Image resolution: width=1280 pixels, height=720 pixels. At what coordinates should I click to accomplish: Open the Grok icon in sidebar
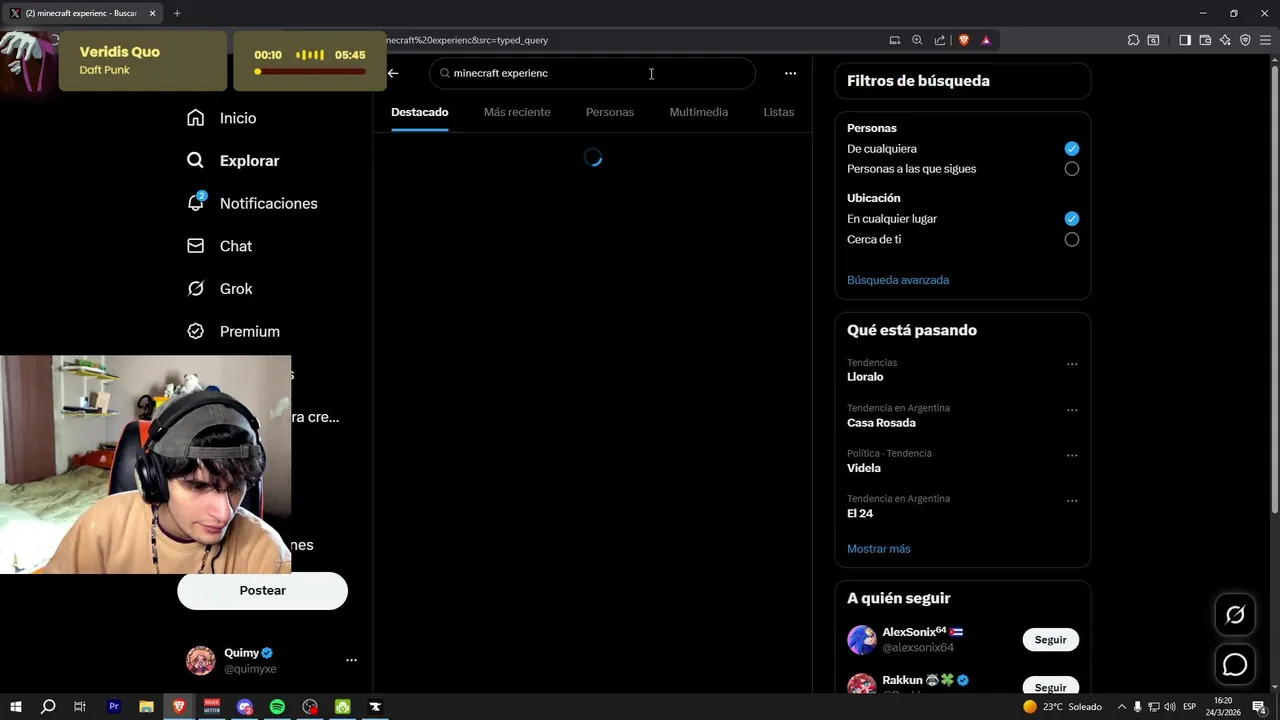click(x=195, y=289)
